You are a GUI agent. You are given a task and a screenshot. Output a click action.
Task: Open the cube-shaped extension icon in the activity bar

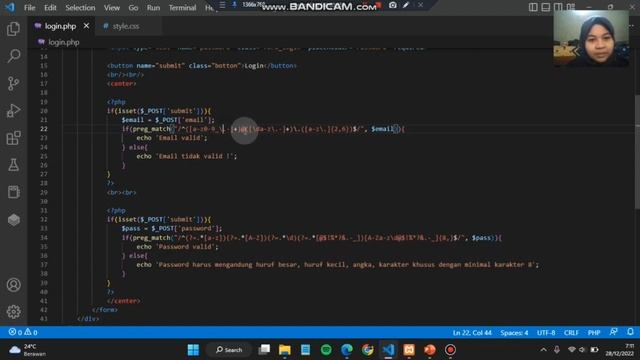(x=13, y=220)
